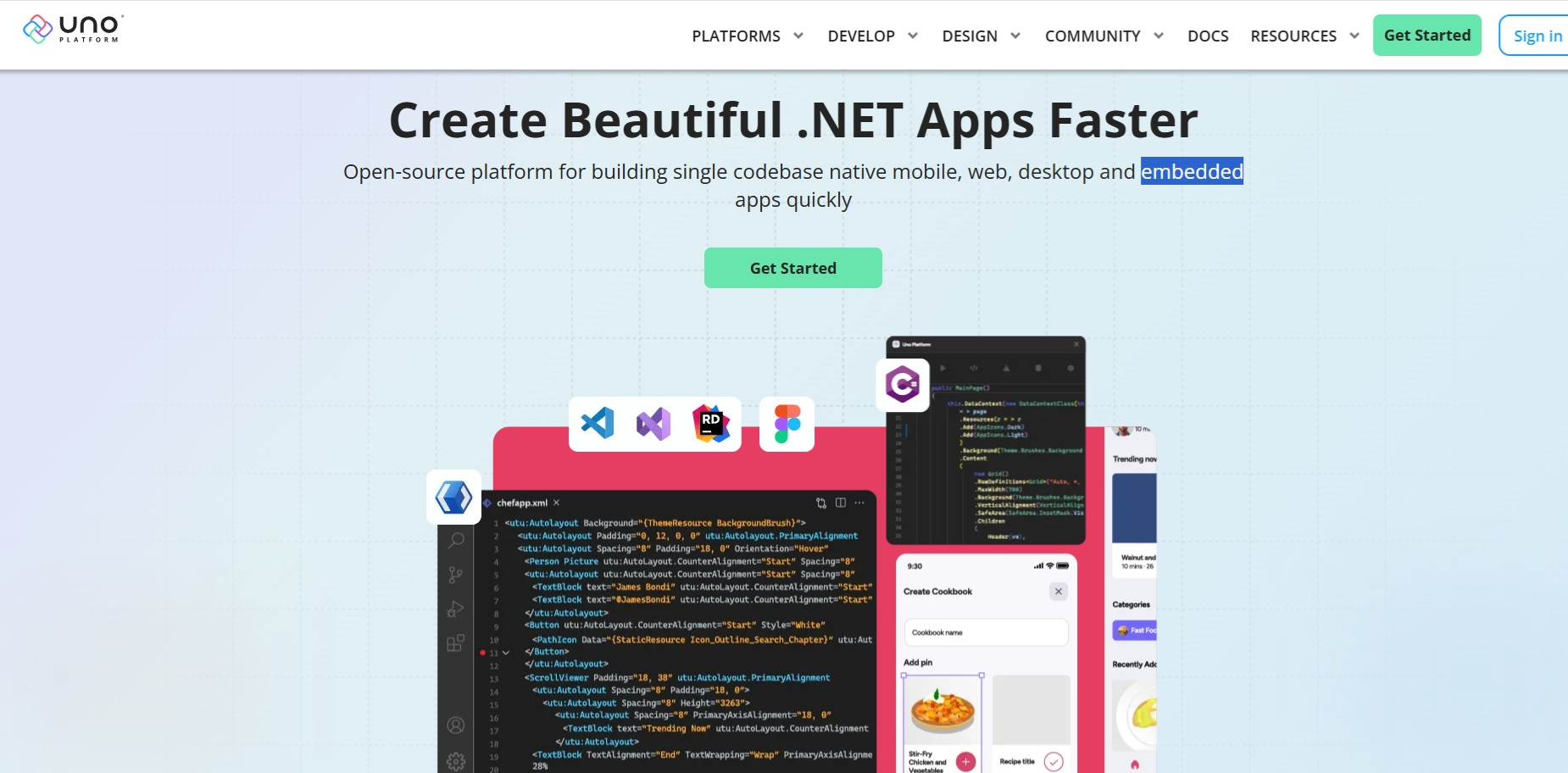
Task: Click the C# hexagon icon
Action: click(x=903, y=385)
